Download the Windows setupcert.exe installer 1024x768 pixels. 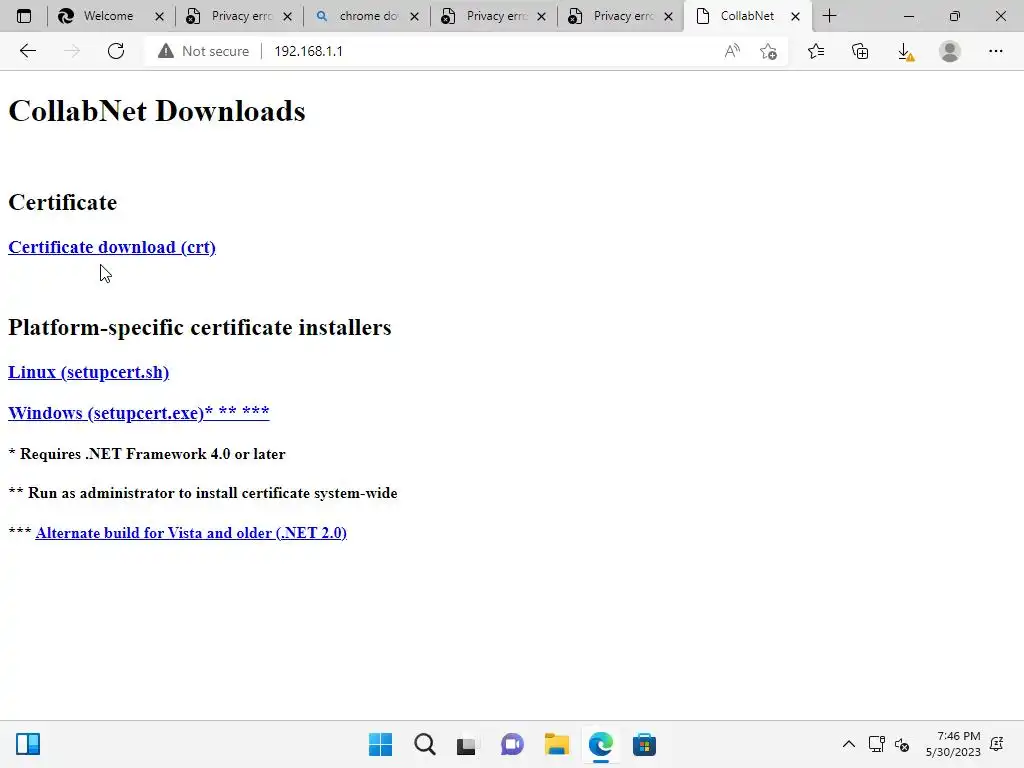point(138,413)
